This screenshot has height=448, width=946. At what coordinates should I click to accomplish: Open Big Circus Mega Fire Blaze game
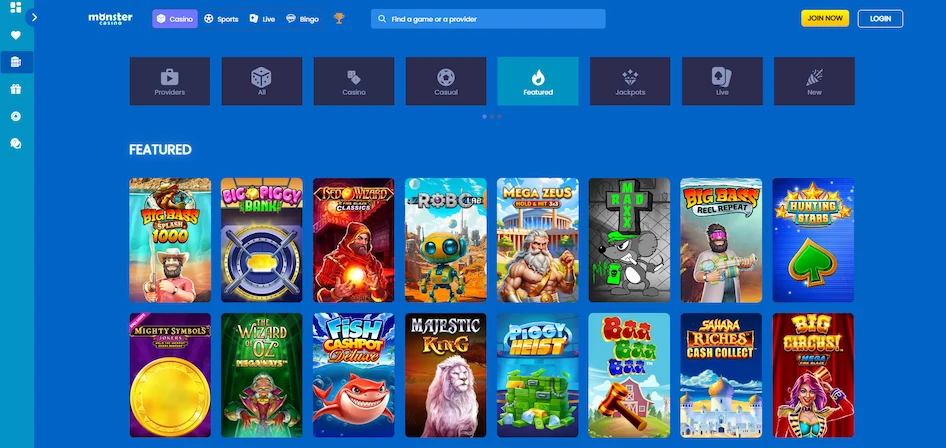pyautogui.click(x=813, y=375)
